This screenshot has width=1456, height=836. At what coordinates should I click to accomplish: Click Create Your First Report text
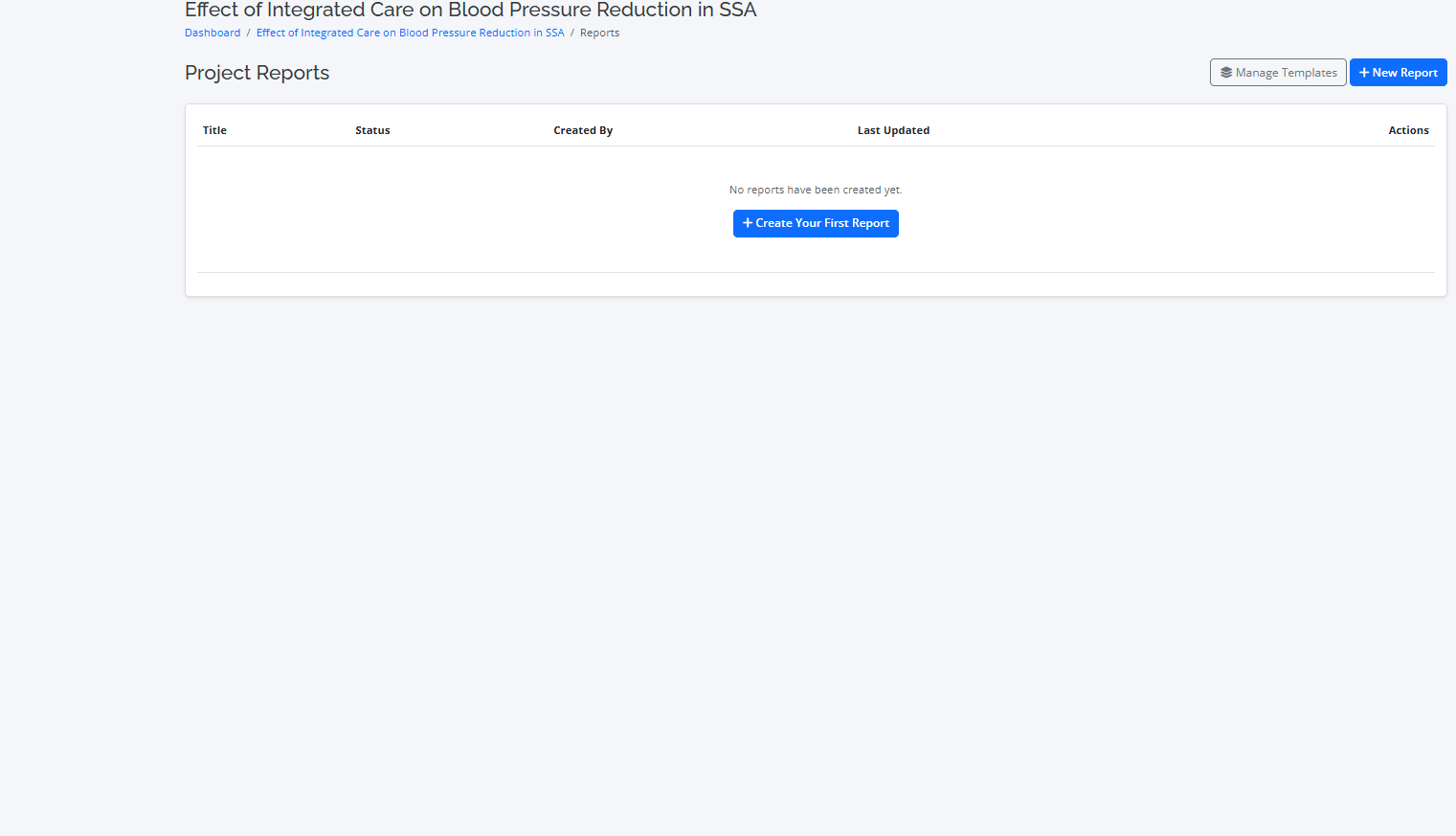click(x=822, y=223)
